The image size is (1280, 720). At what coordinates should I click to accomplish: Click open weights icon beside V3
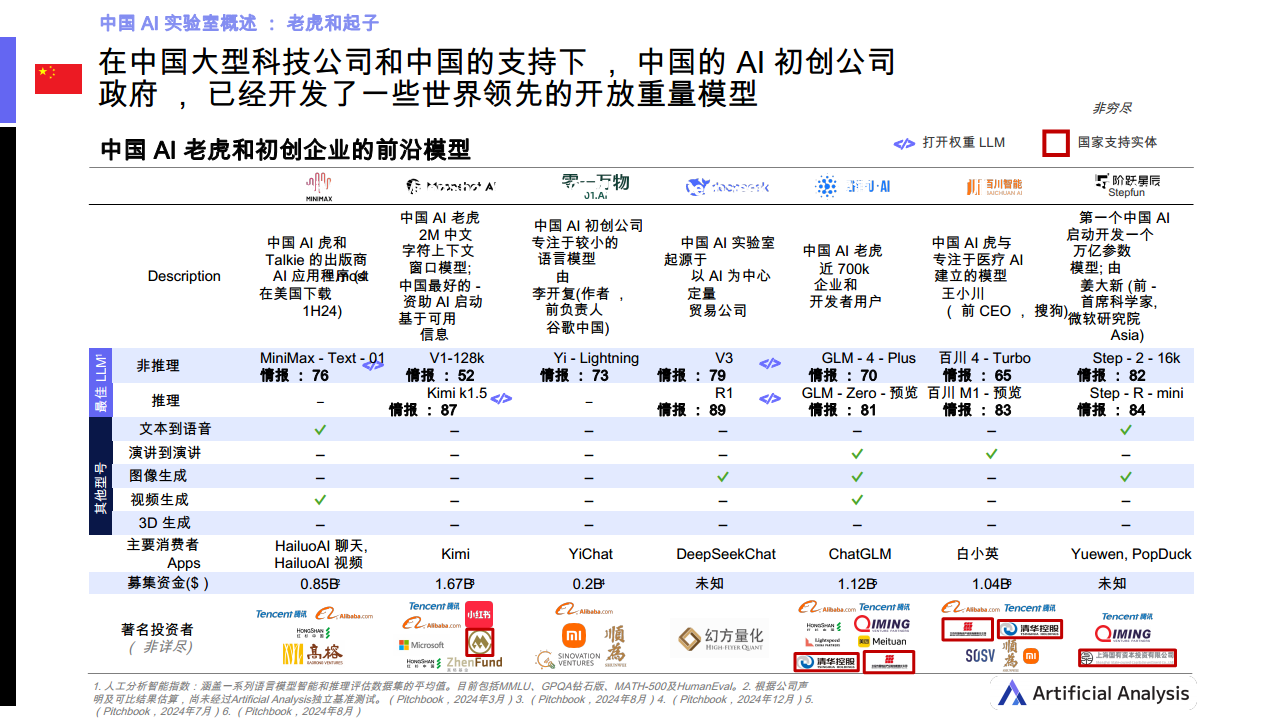769,364
